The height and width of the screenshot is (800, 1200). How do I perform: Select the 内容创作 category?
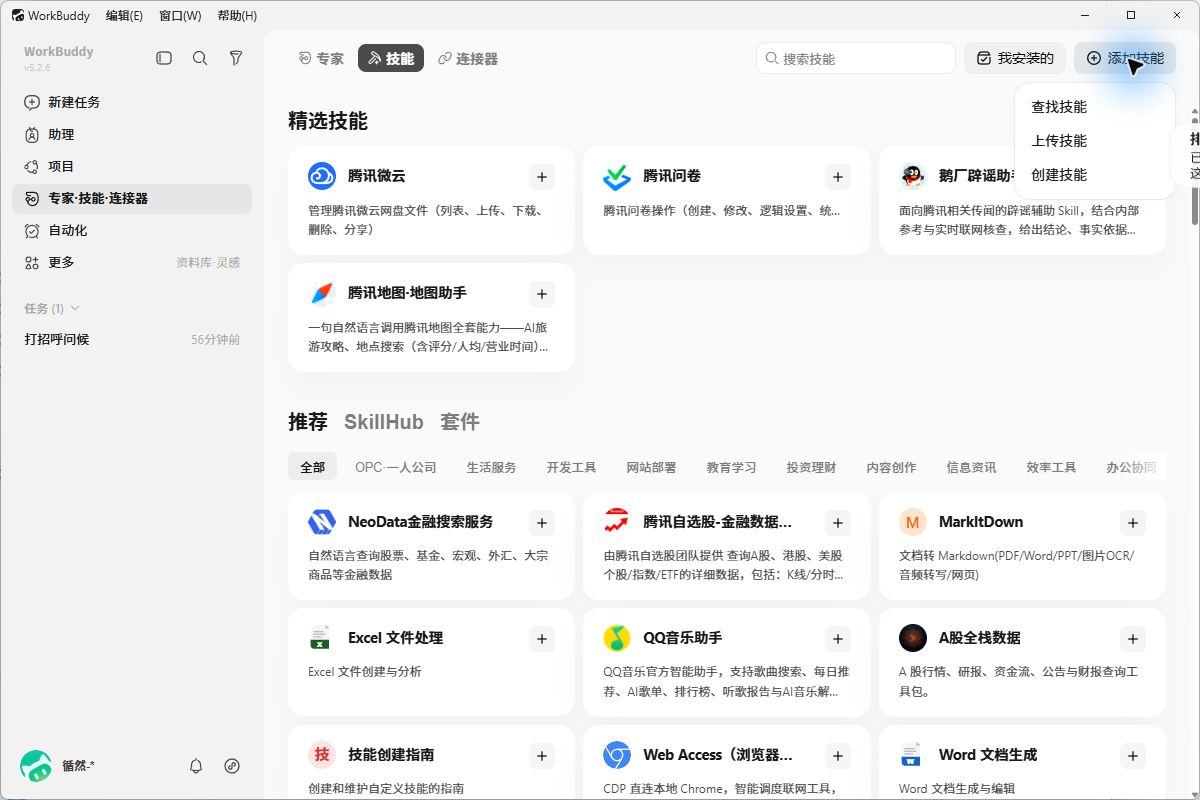click(891, 467)
